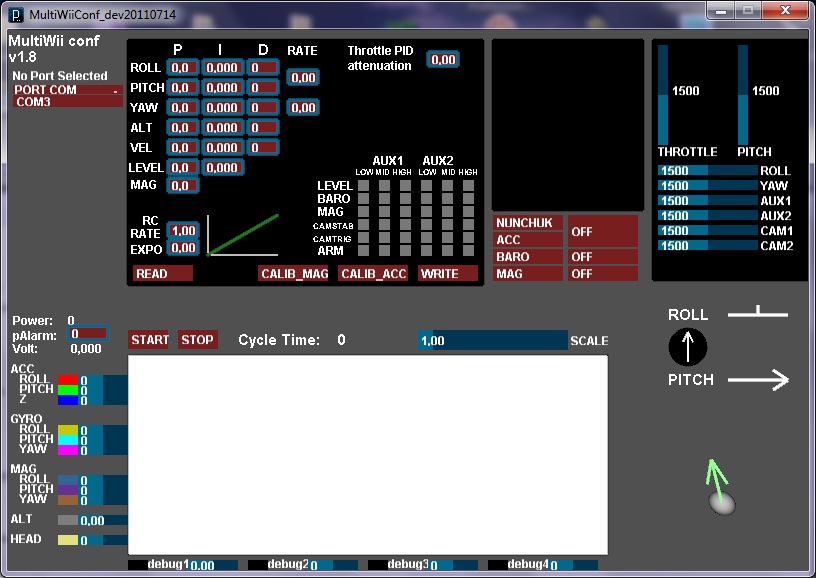Click the pAlarm value field

tap(88, 333)
